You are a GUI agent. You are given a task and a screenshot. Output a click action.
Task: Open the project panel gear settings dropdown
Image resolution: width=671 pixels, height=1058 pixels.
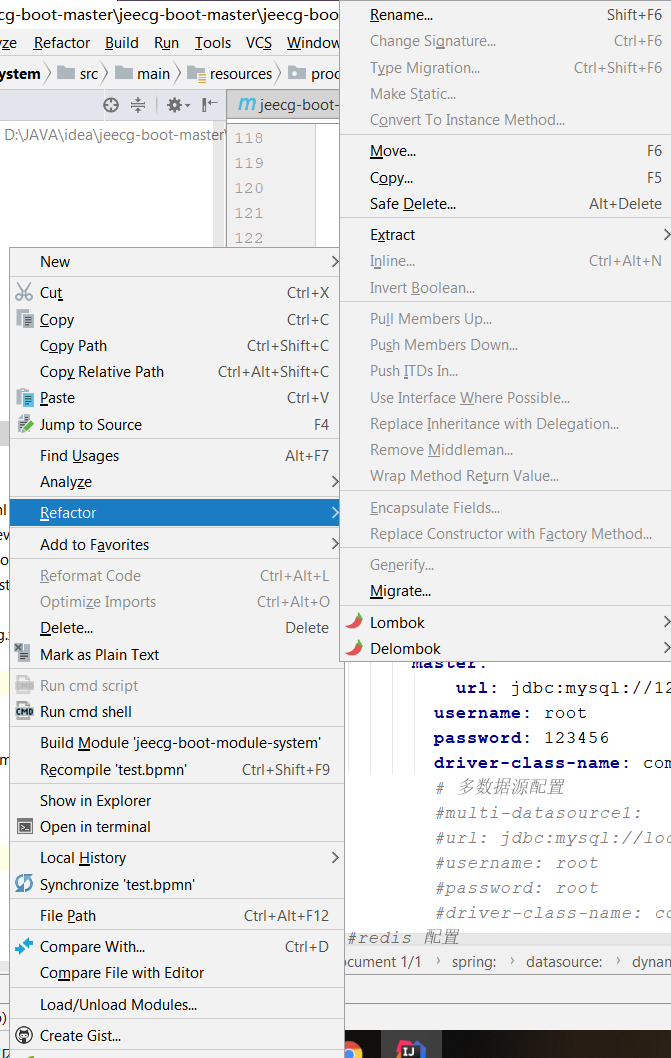point(178,105)
